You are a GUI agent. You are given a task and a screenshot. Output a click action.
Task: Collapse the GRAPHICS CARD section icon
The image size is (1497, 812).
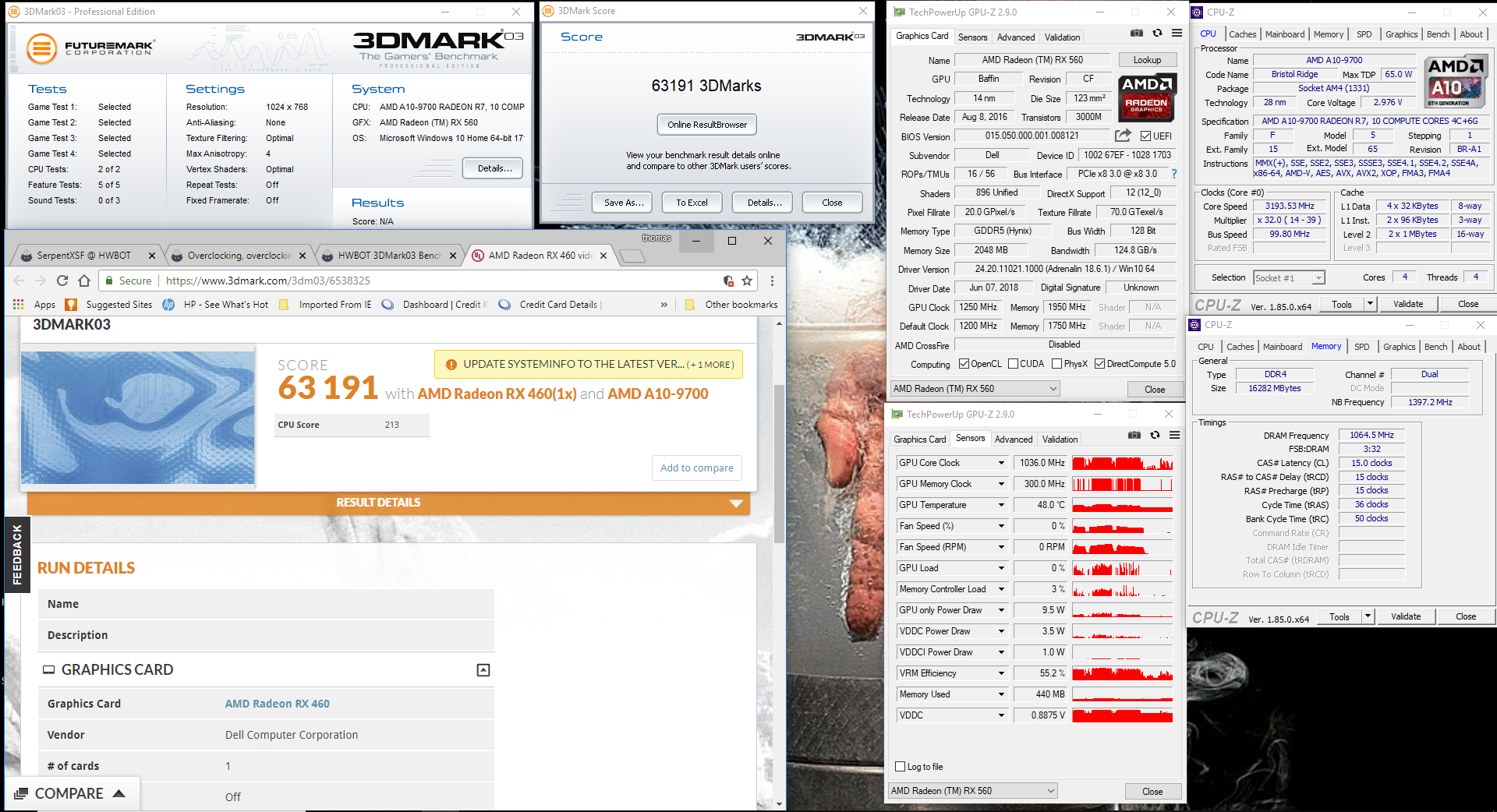pyautogui.click(x=483, y=670)
